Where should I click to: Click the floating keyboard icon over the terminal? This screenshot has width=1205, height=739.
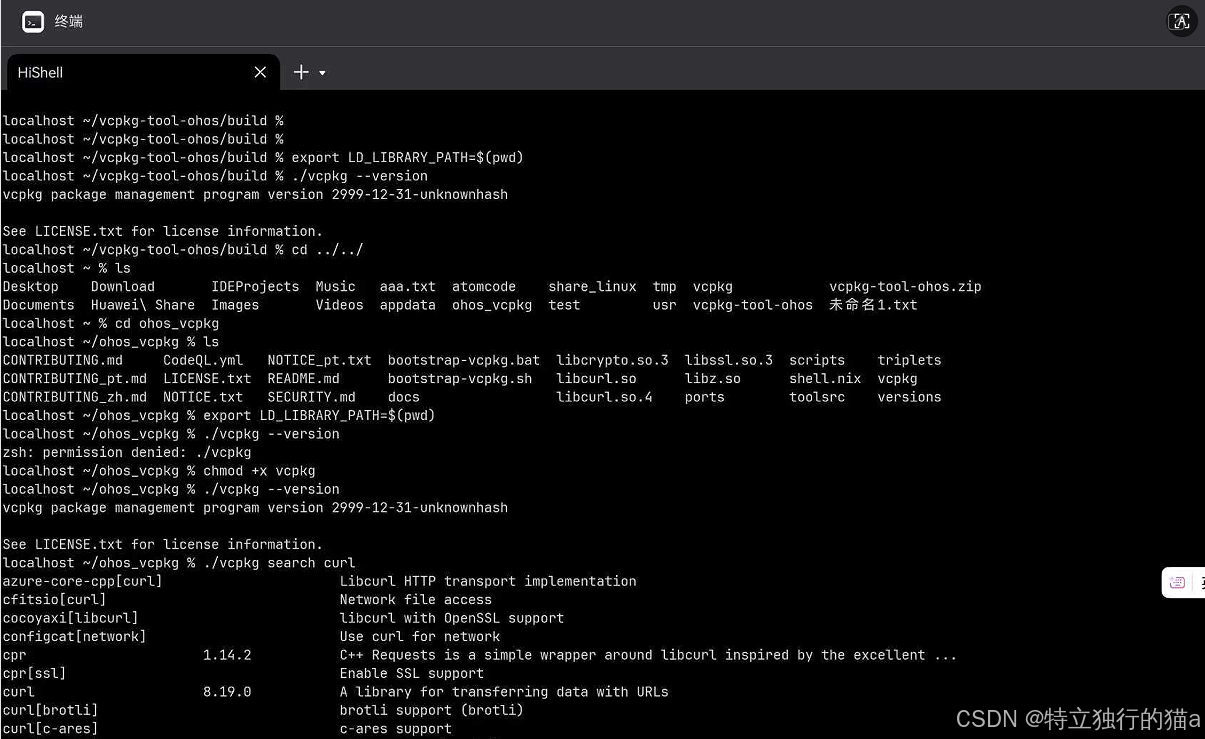pyautogui.click(x=1177, y=582)
